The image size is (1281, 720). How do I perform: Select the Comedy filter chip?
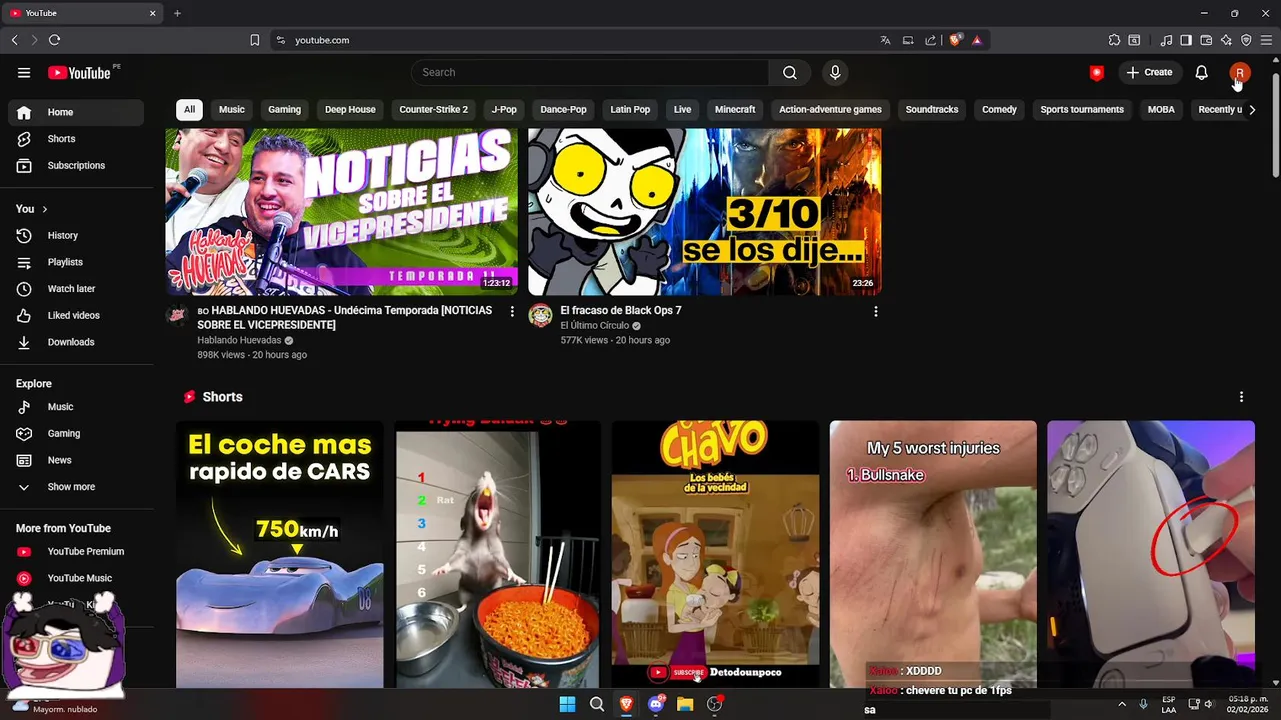pyautogui.click(x=999, y=110)
